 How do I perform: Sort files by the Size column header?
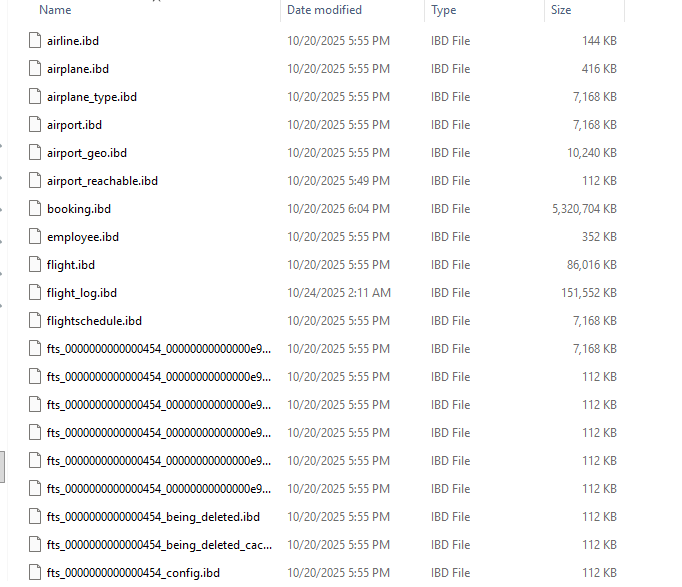coord(561,10)
